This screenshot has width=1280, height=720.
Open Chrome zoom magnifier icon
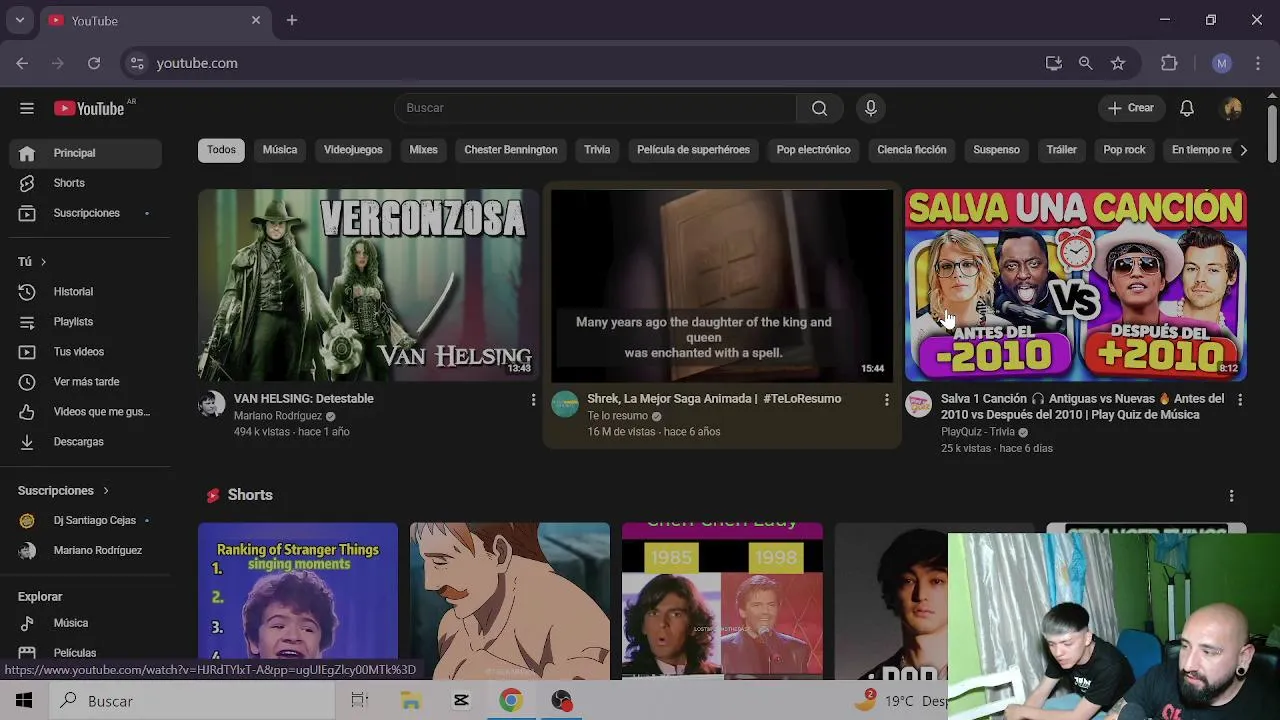(x=1085, y=63)
